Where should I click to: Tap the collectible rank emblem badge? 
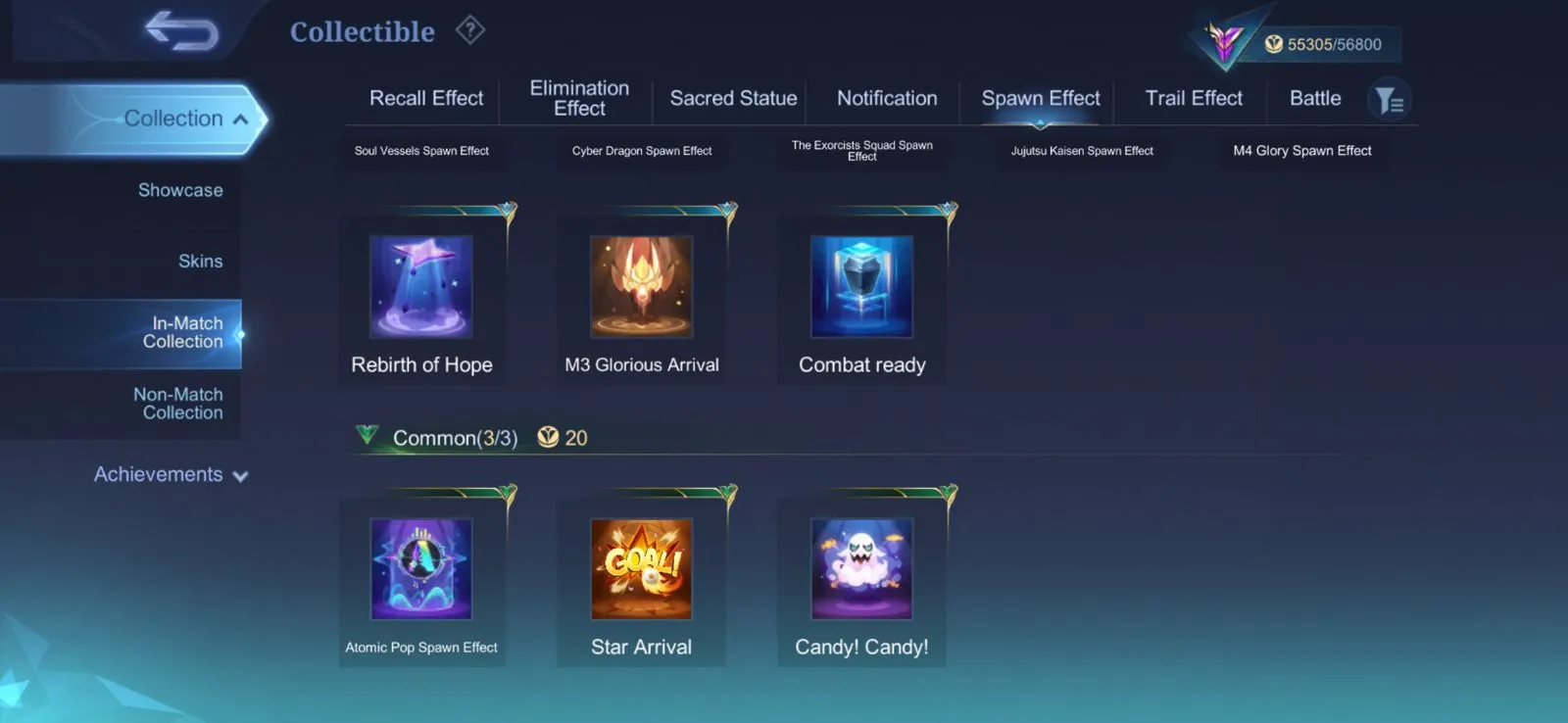click(1225, 42)
